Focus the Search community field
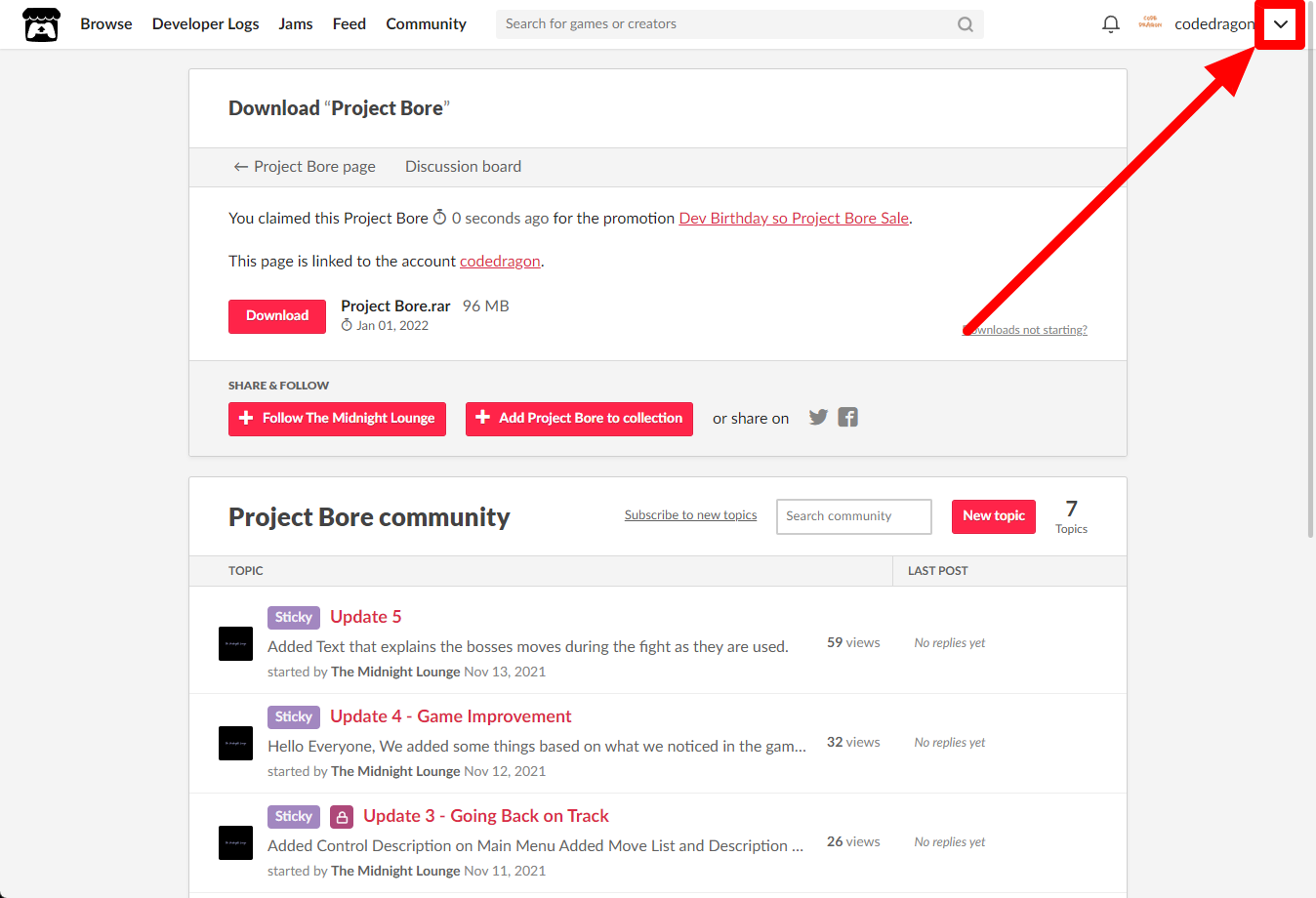This screenshot has height=898, width=1316. point(854,516)
